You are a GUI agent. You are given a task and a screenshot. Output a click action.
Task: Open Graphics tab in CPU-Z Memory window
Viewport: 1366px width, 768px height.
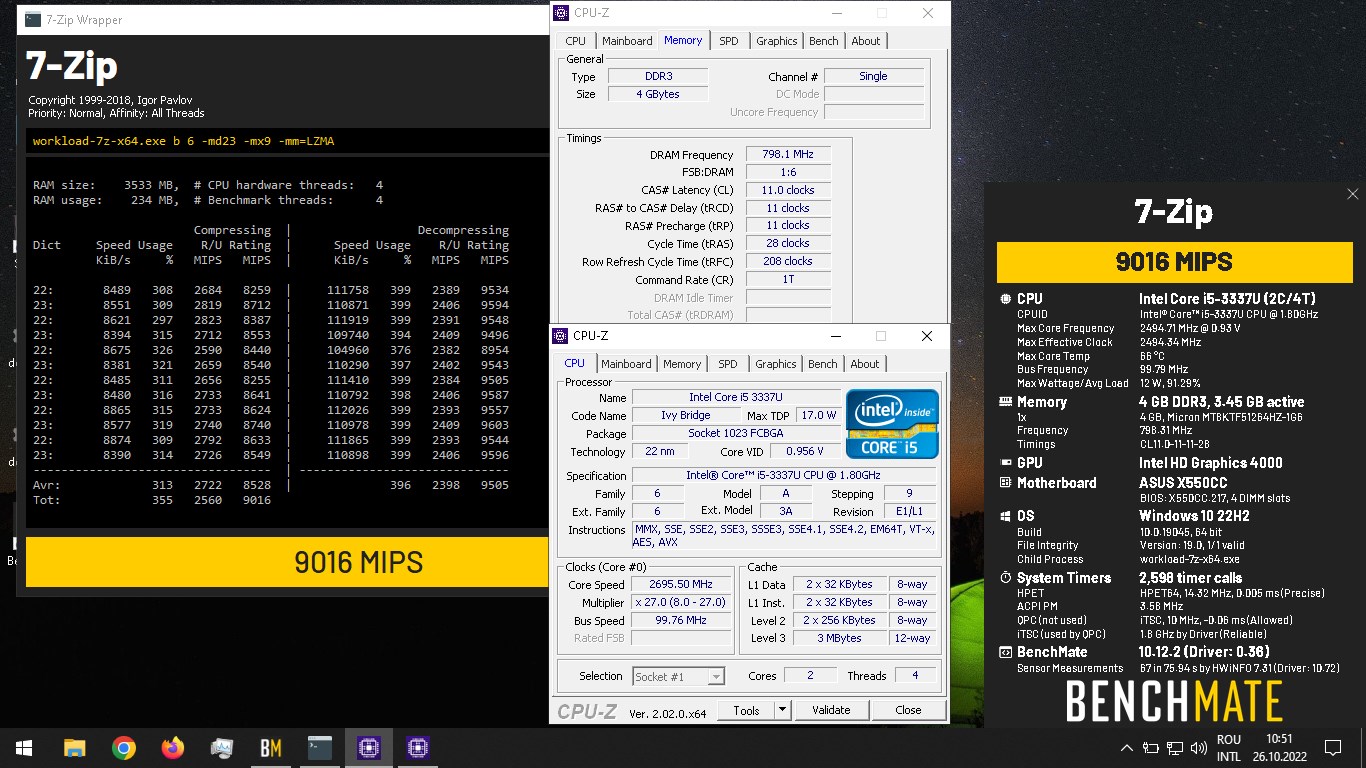pos(777,41)
